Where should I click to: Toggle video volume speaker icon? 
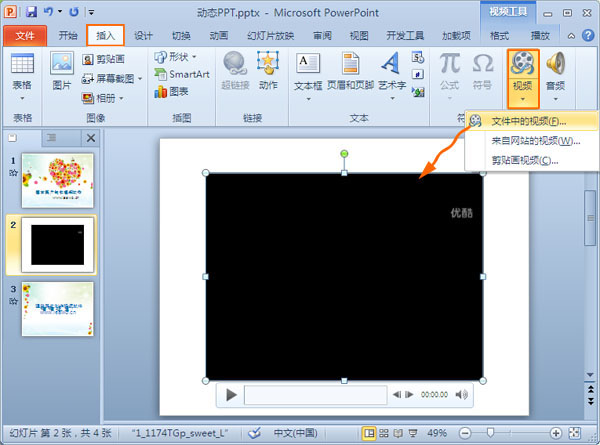tap(461, 394)
